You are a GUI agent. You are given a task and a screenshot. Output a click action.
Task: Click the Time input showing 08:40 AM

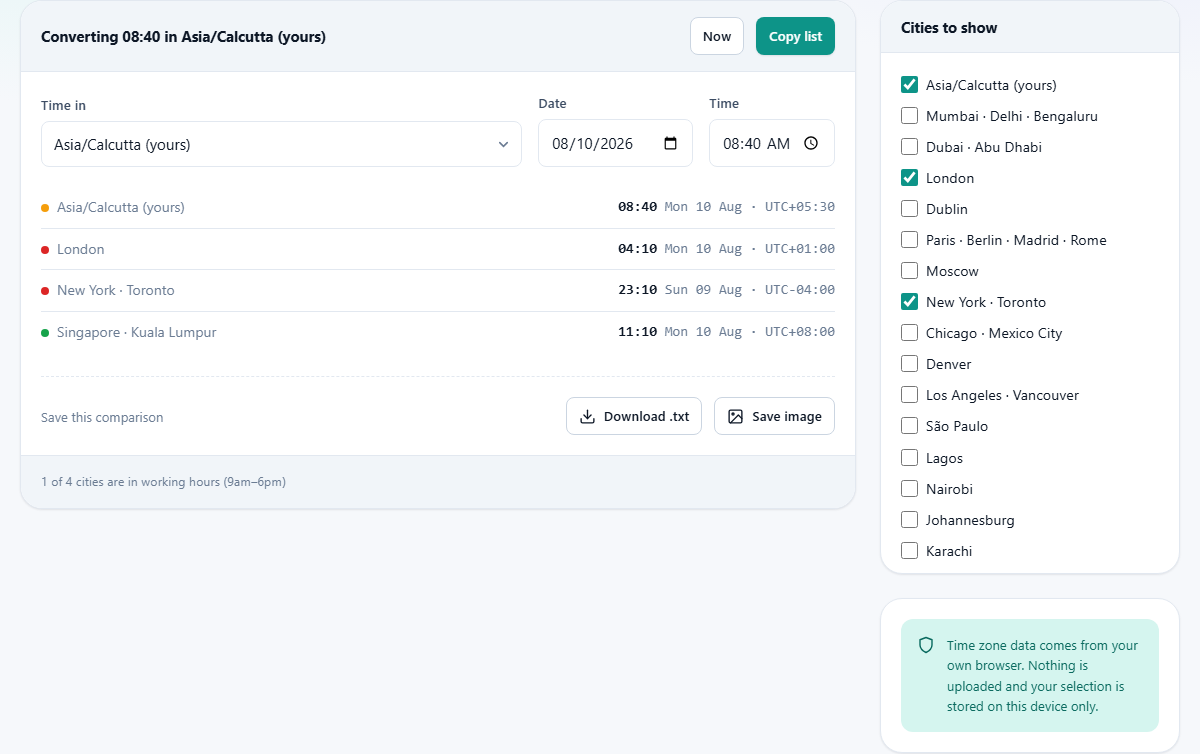click(x=772, y=143)
